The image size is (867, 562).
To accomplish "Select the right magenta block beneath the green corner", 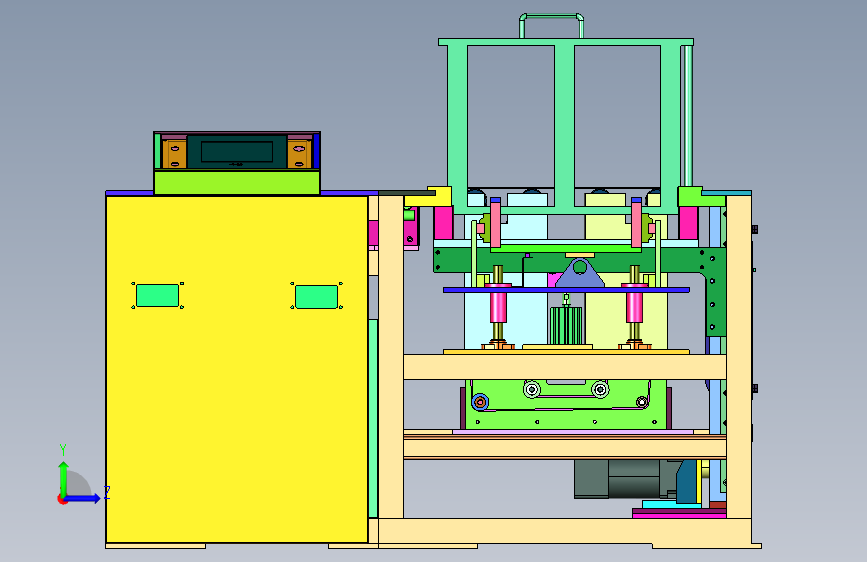I will tap(688, 222).
